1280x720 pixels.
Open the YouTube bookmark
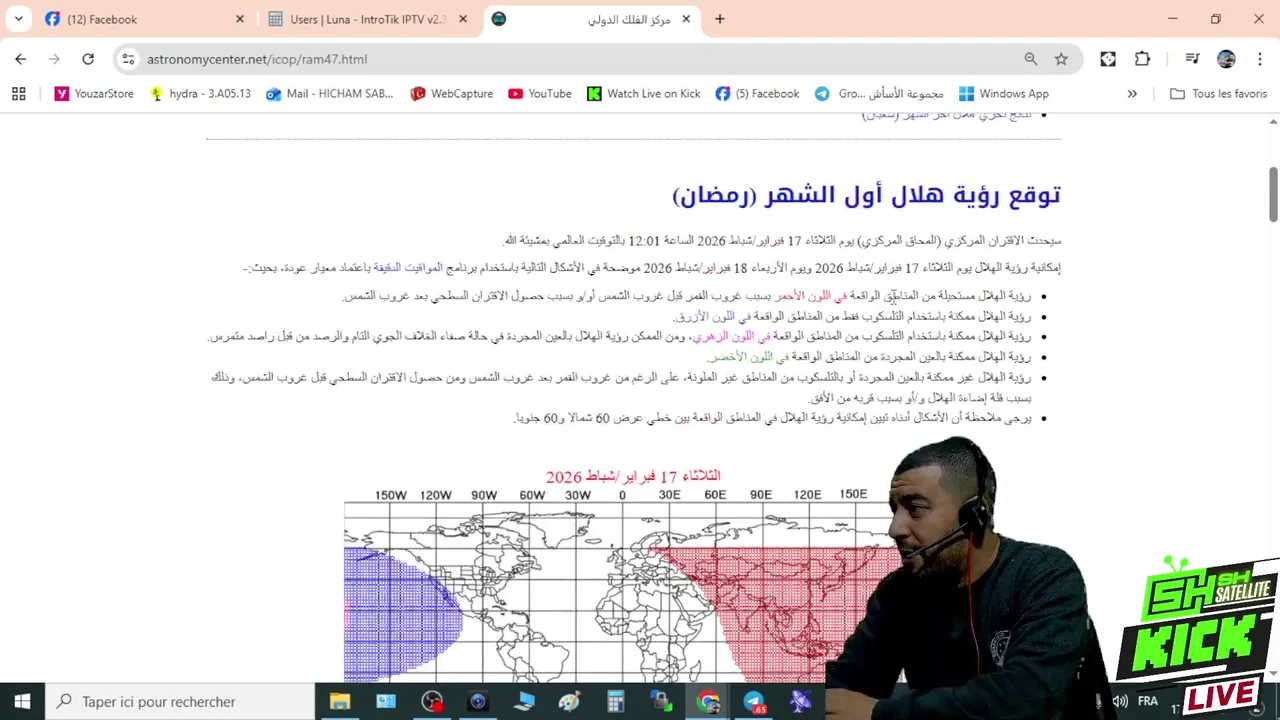tap(540, 93)
